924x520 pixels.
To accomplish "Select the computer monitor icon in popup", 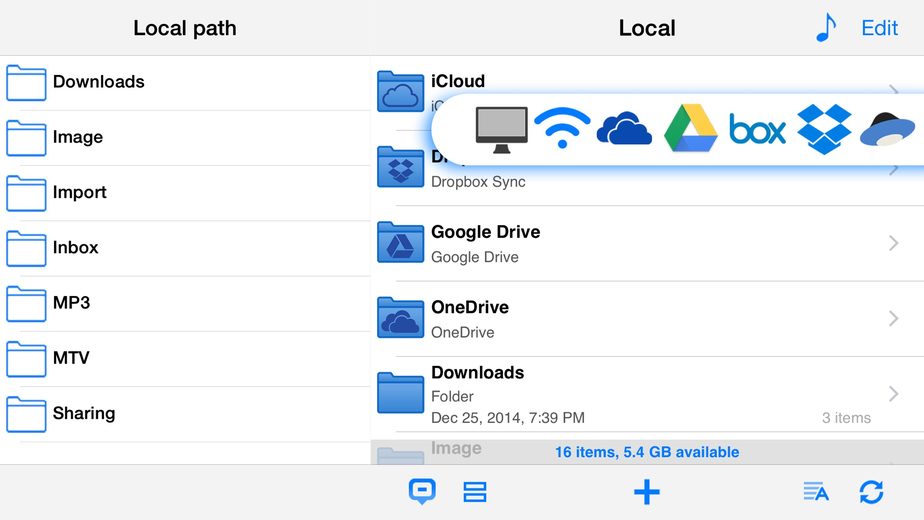I will coord(501,130).
